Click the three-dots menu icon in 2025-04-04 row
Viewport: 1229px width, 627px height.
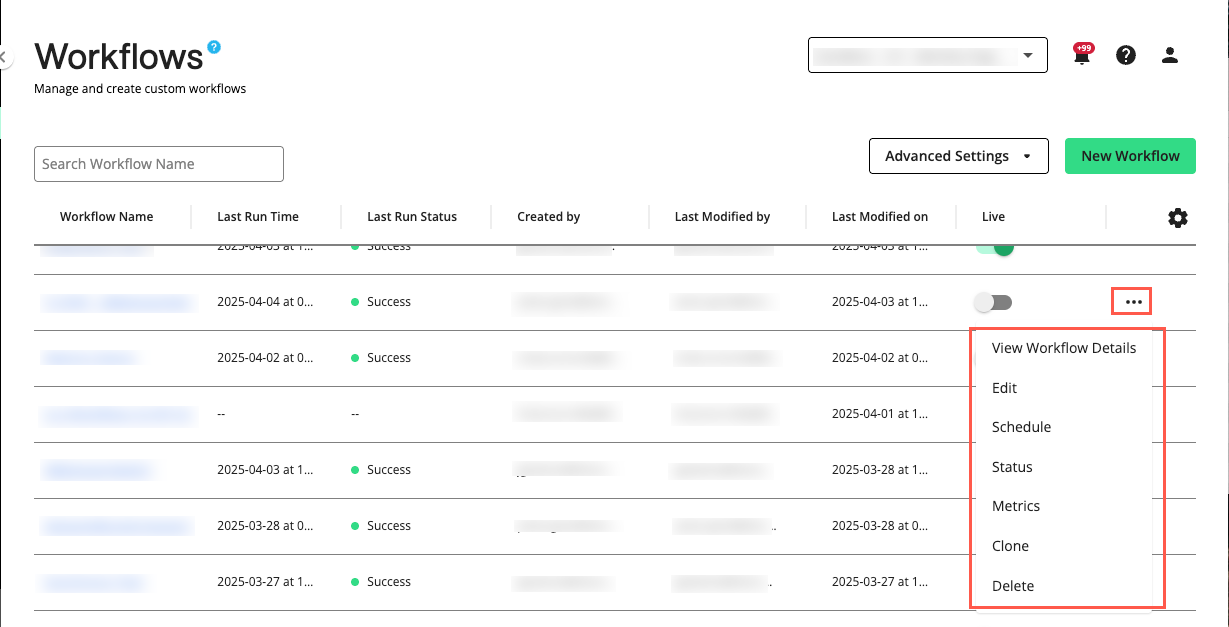coord(1132,301)
